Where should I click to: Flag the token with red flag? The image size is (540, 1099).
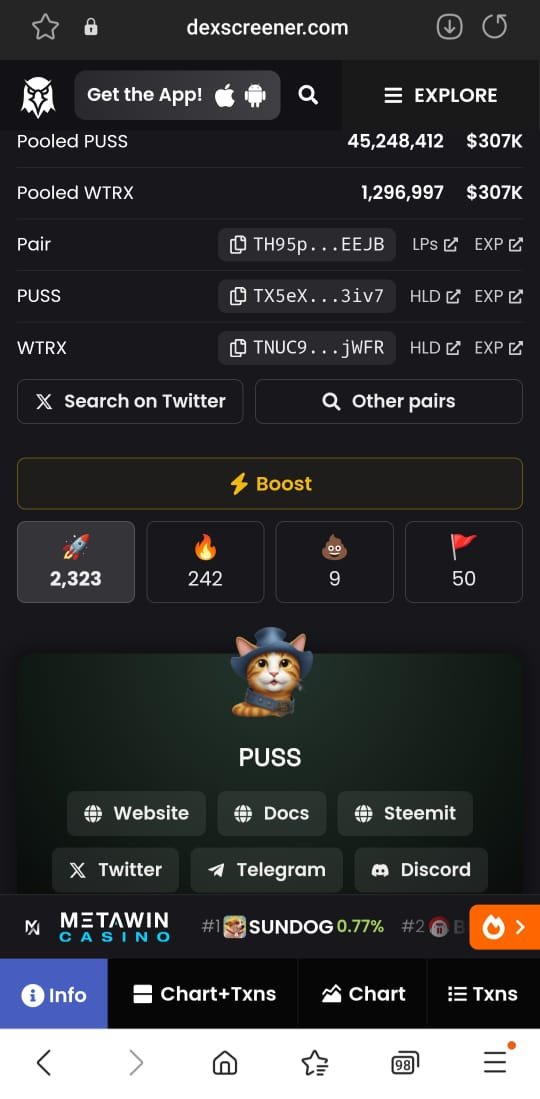[x=464, y=562]
